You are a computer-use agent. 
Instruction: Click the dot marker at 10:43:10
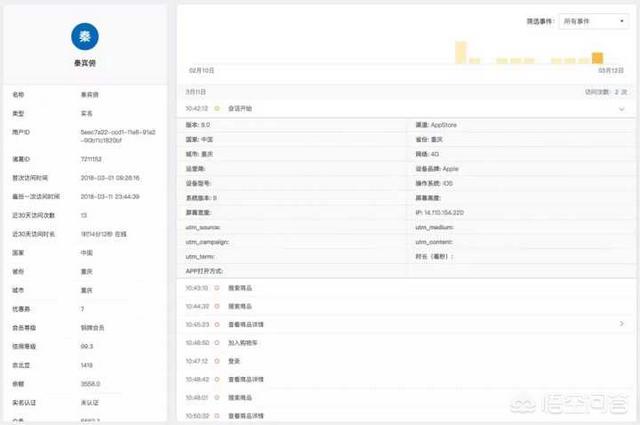(x=217, y=288)
